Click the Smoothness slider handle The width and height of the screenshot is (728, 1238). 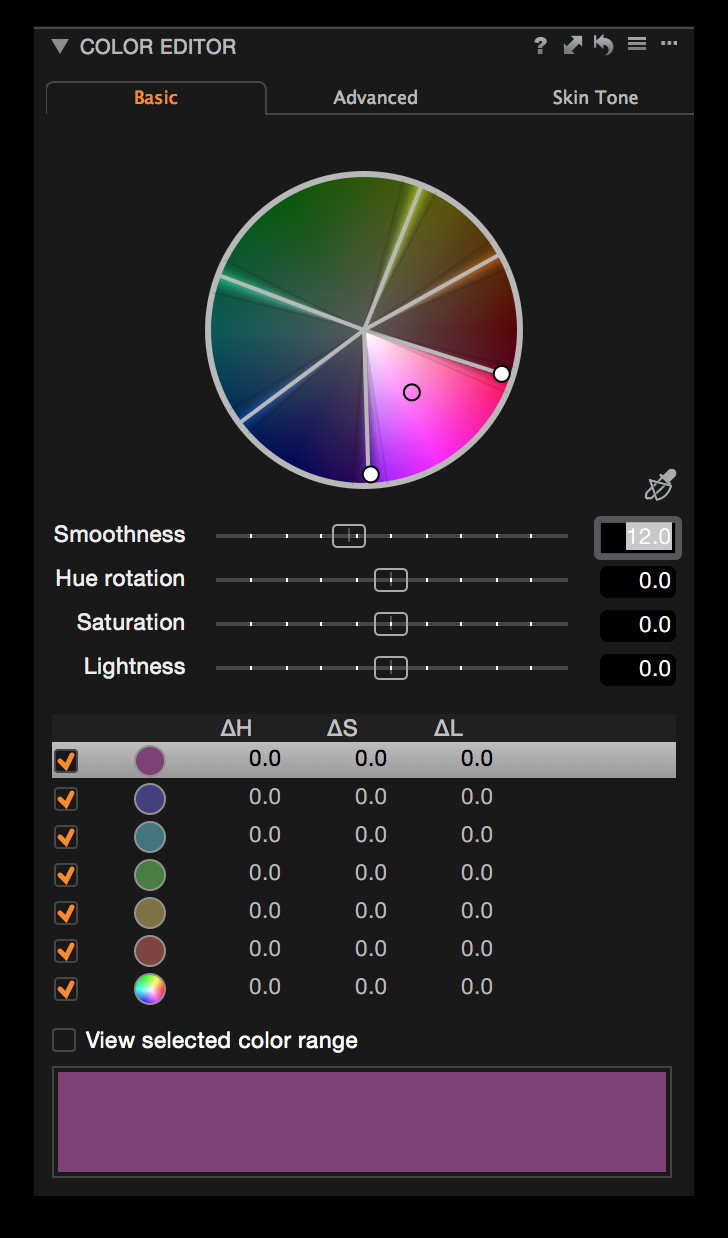(x=349, y=536)
